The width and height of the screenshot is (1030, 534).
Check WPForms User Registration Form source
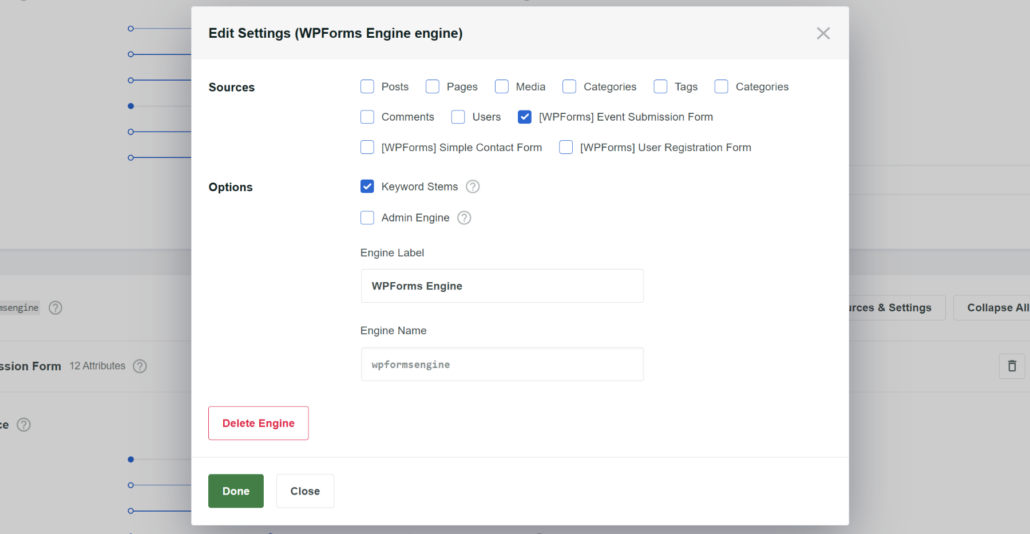[566, 147]
